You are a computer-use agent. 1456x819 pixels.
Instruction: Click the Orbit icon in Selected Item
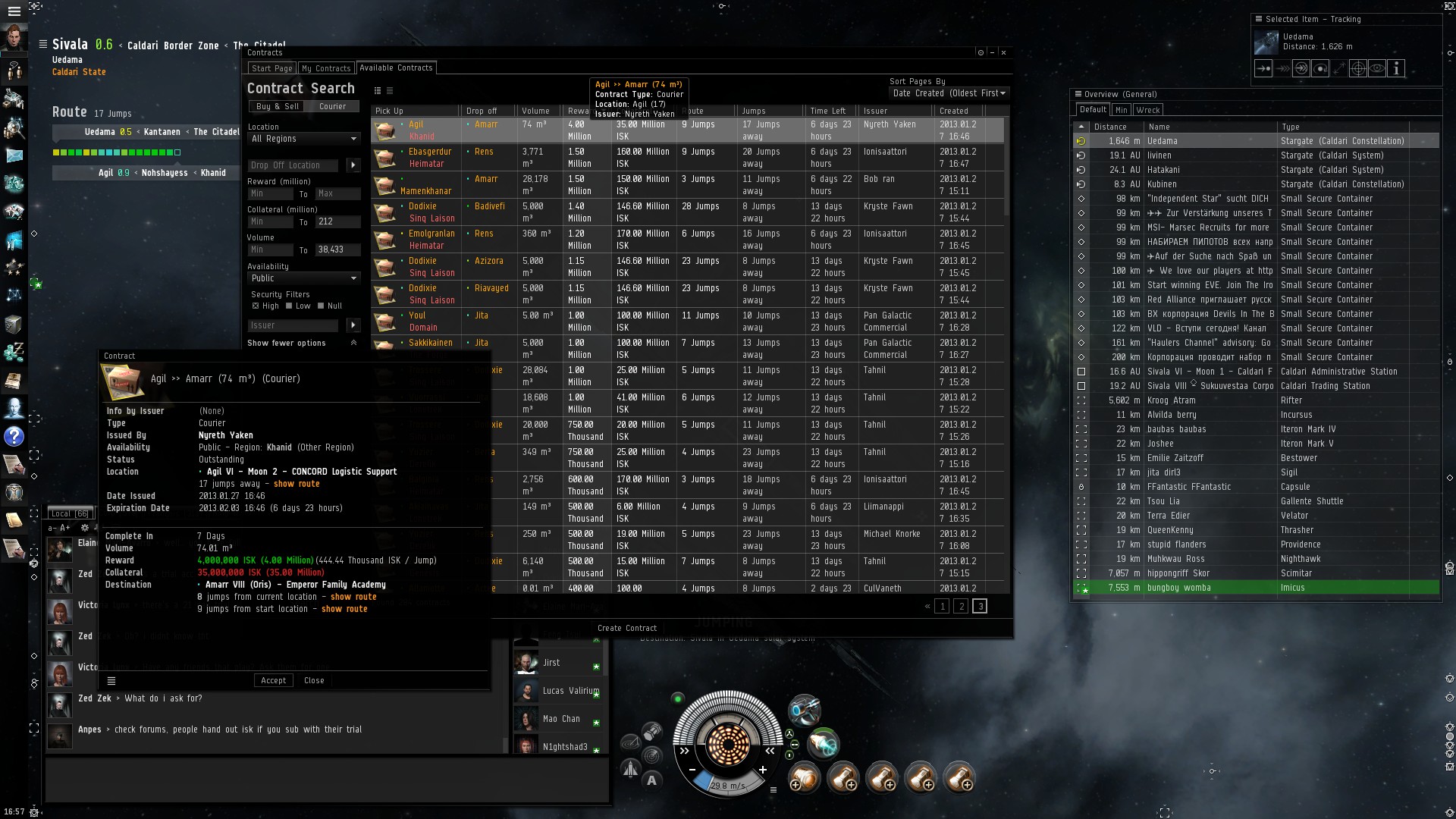pos(1320,68)
